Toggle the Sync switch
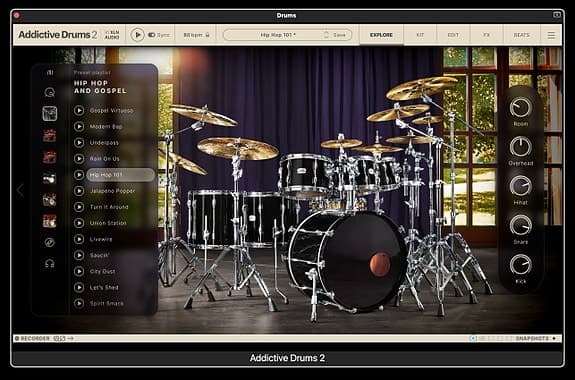This screenshot has width=575, height=380. coord(151,35)
